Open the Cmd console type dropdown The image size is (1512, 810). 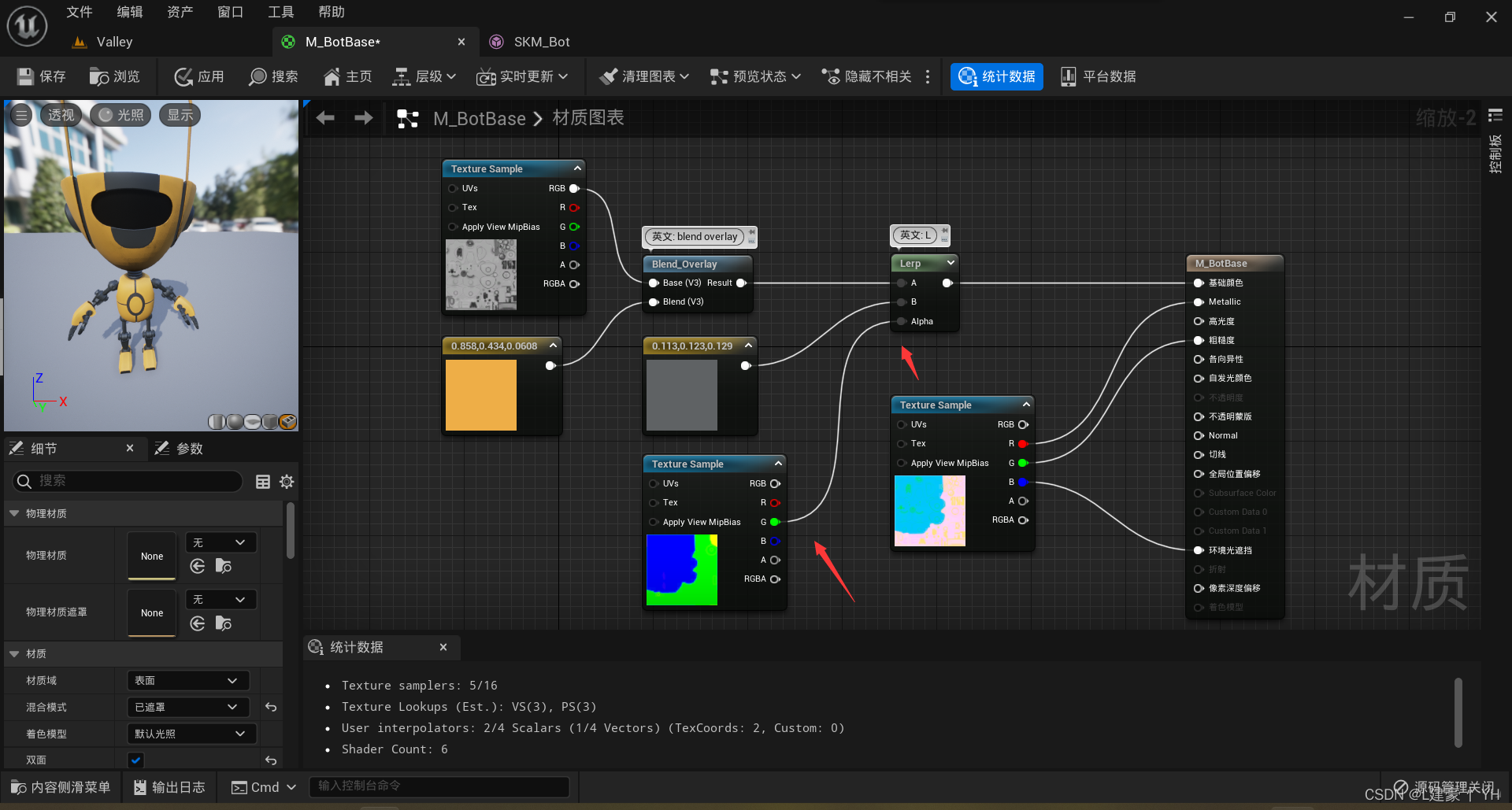[264, 787]
